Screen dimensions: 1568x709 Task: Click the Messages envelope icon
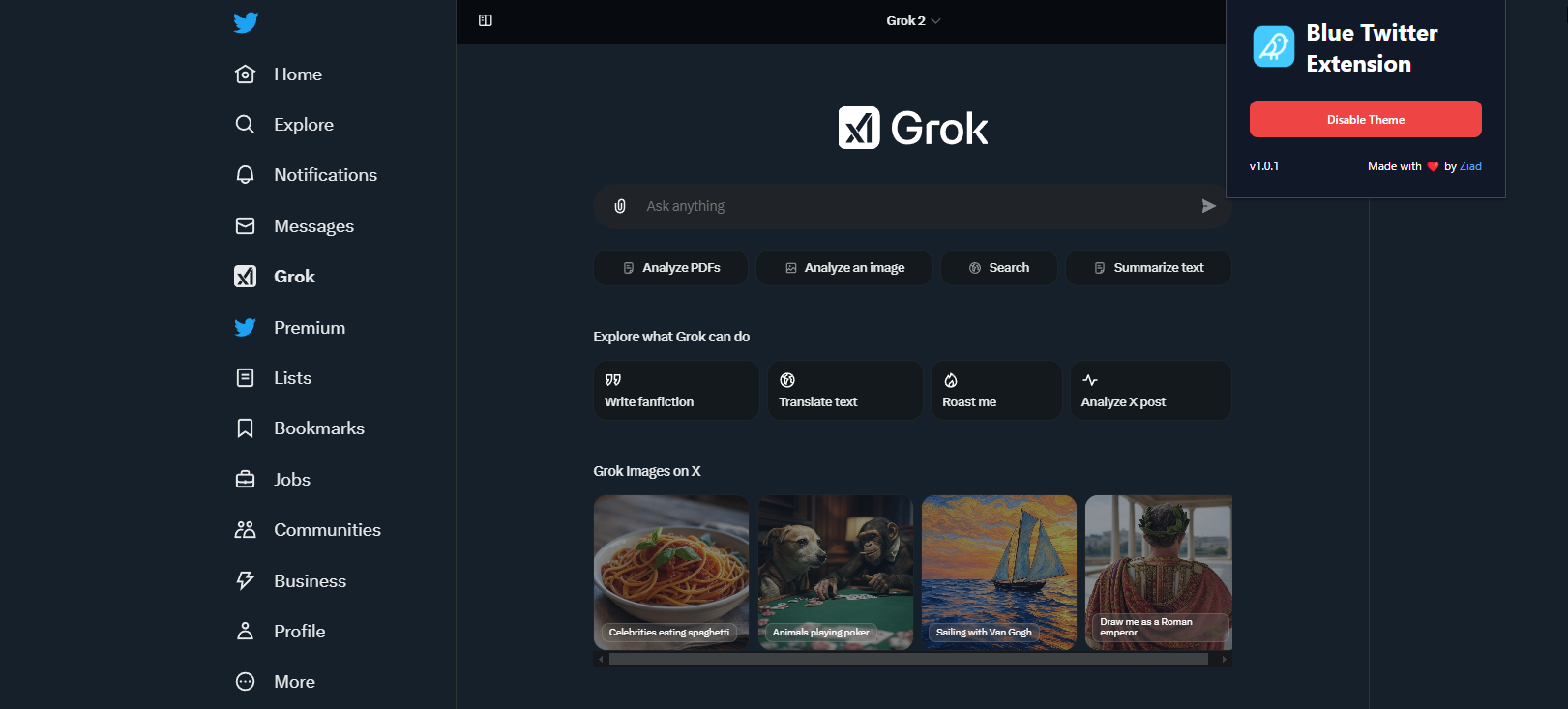[246, 226]
